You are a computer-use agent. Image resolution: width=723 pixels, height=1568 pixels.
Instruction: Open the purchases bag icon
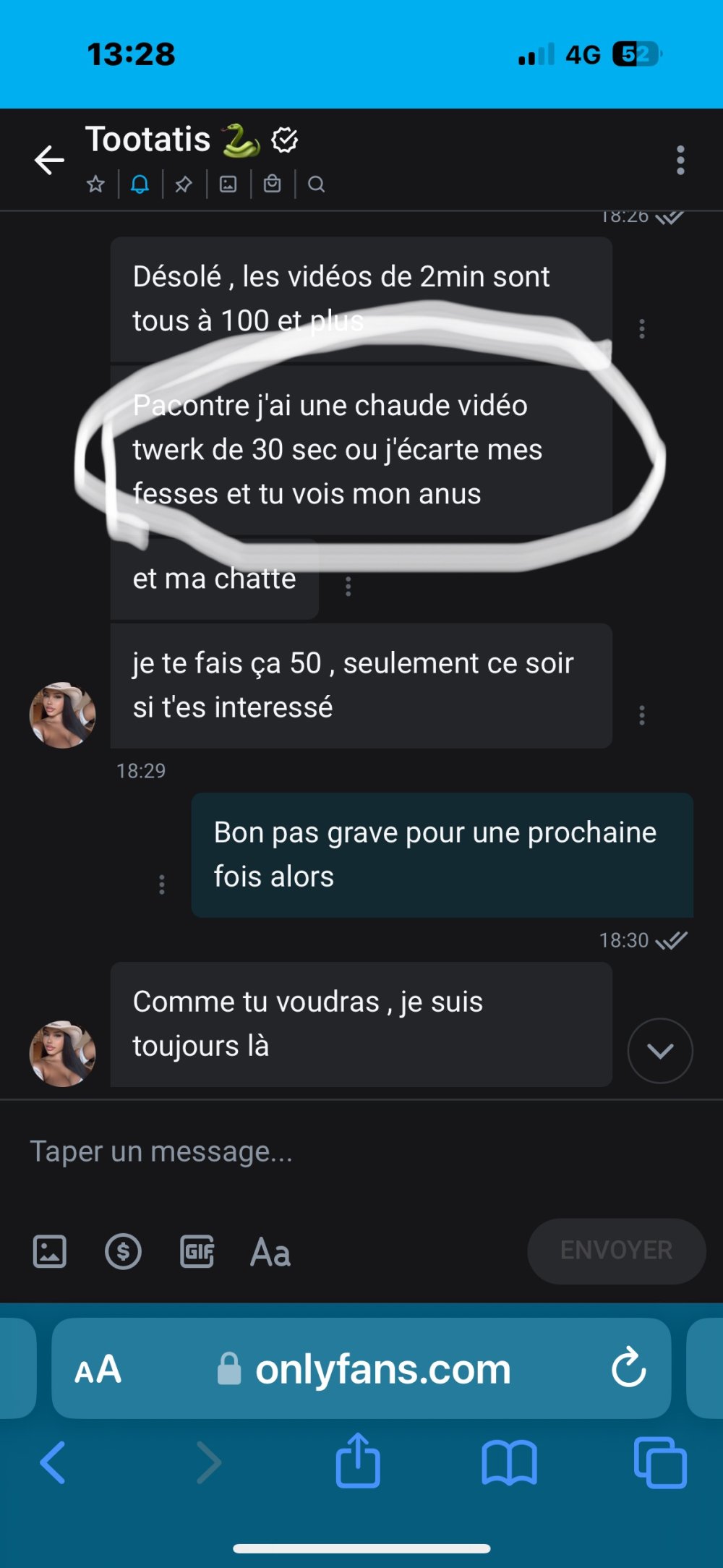tap(272, 184)
